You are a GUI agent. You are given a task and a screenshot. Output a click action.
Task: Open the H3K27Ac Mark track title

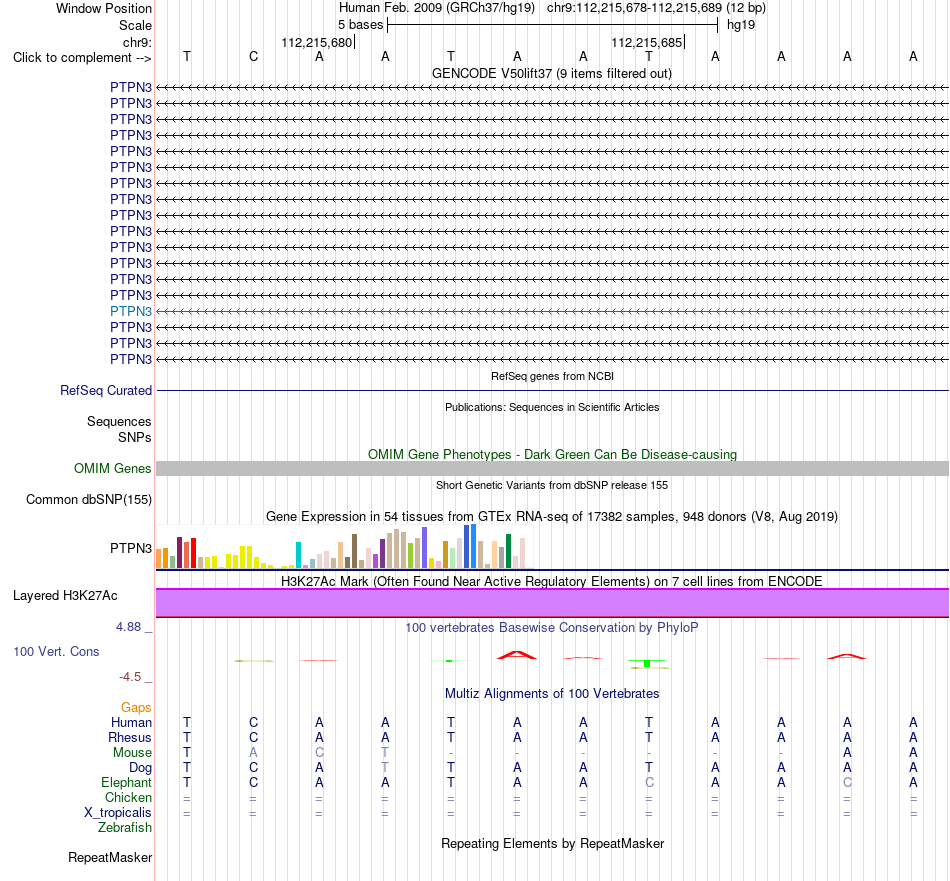552,581
